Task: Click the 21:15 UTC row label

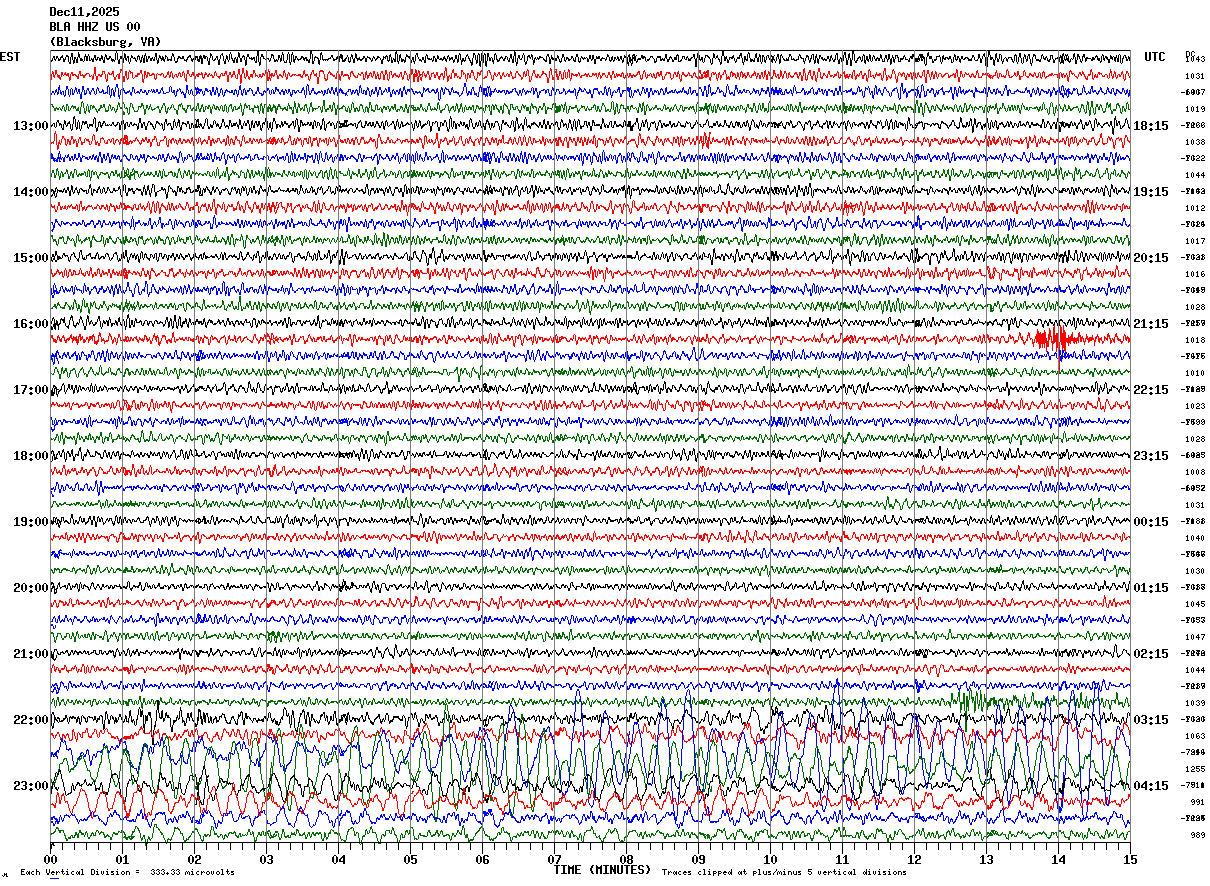Action: click(1151, 324)
